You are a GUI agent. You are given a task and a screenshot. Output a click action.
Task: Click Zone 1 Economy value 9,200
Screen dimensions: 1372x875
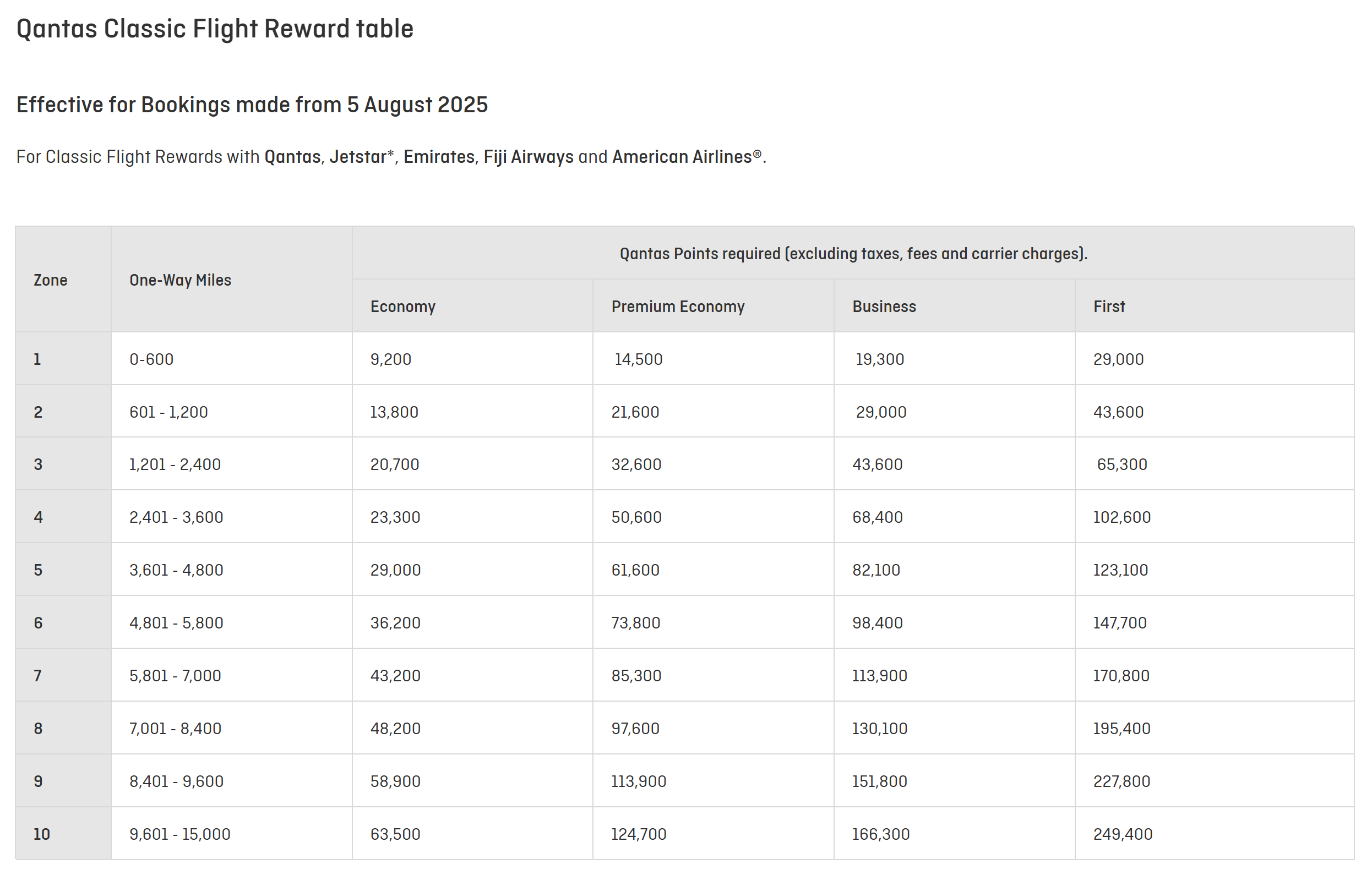click(x=391, y=359)
